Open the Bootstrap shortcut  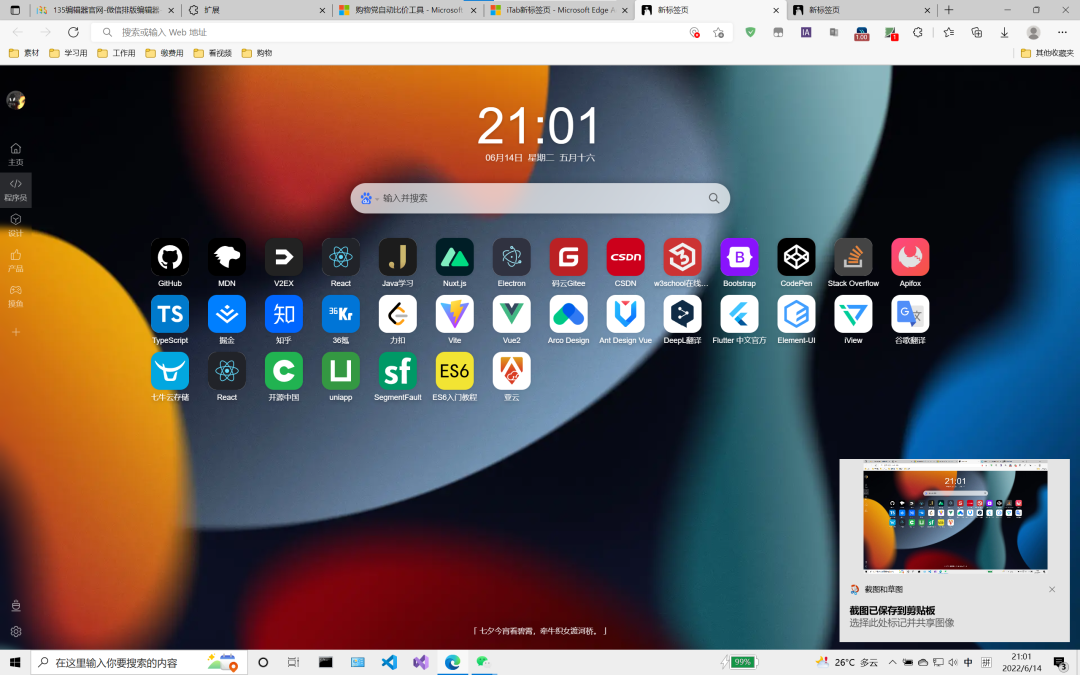click(x=739, y=257)
